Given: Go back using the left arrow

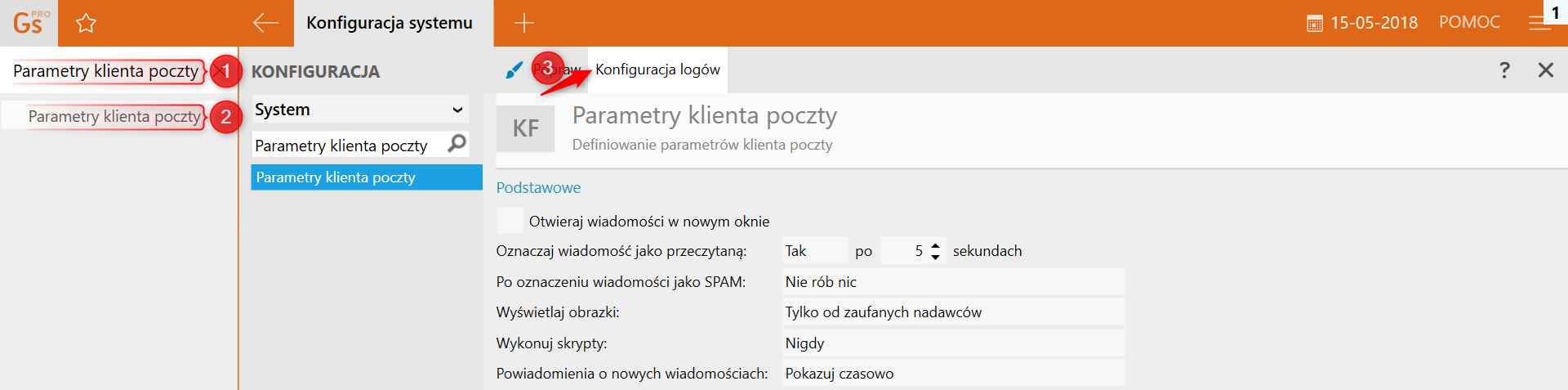Looking at the screenshot, I should (x=265, y=23).
